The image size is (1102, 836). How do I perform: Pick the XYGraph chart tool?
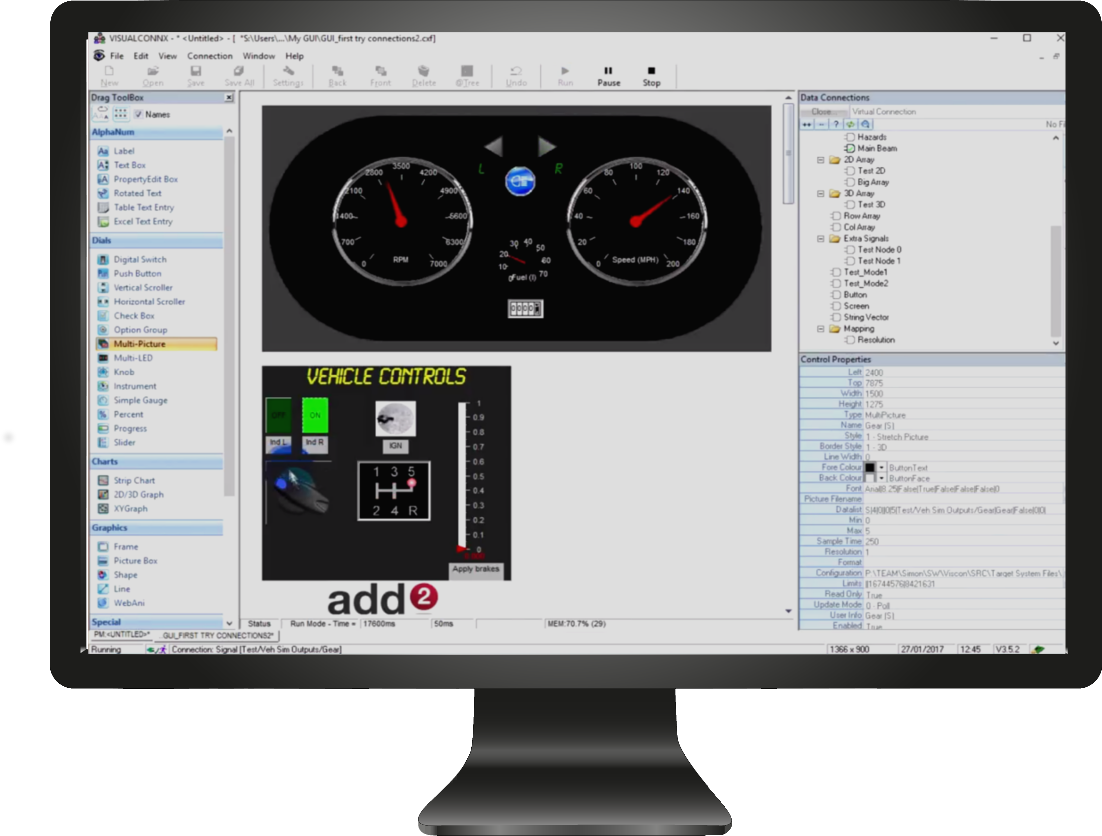click(x=133, y=508)
